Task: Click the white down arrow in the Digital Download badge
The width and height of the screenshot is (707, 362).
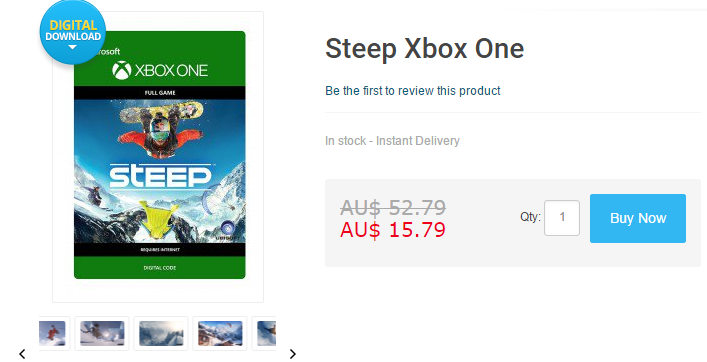Action: [73, 47]
